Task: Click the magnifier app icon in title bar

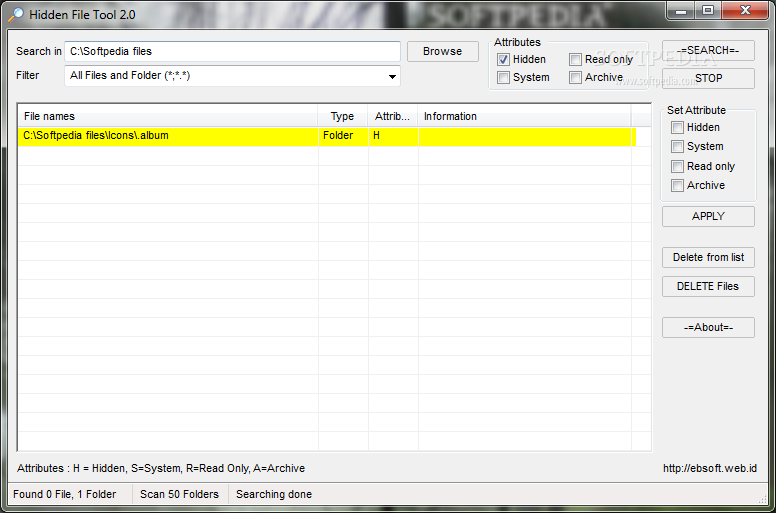Action: (x=15, y=14)
